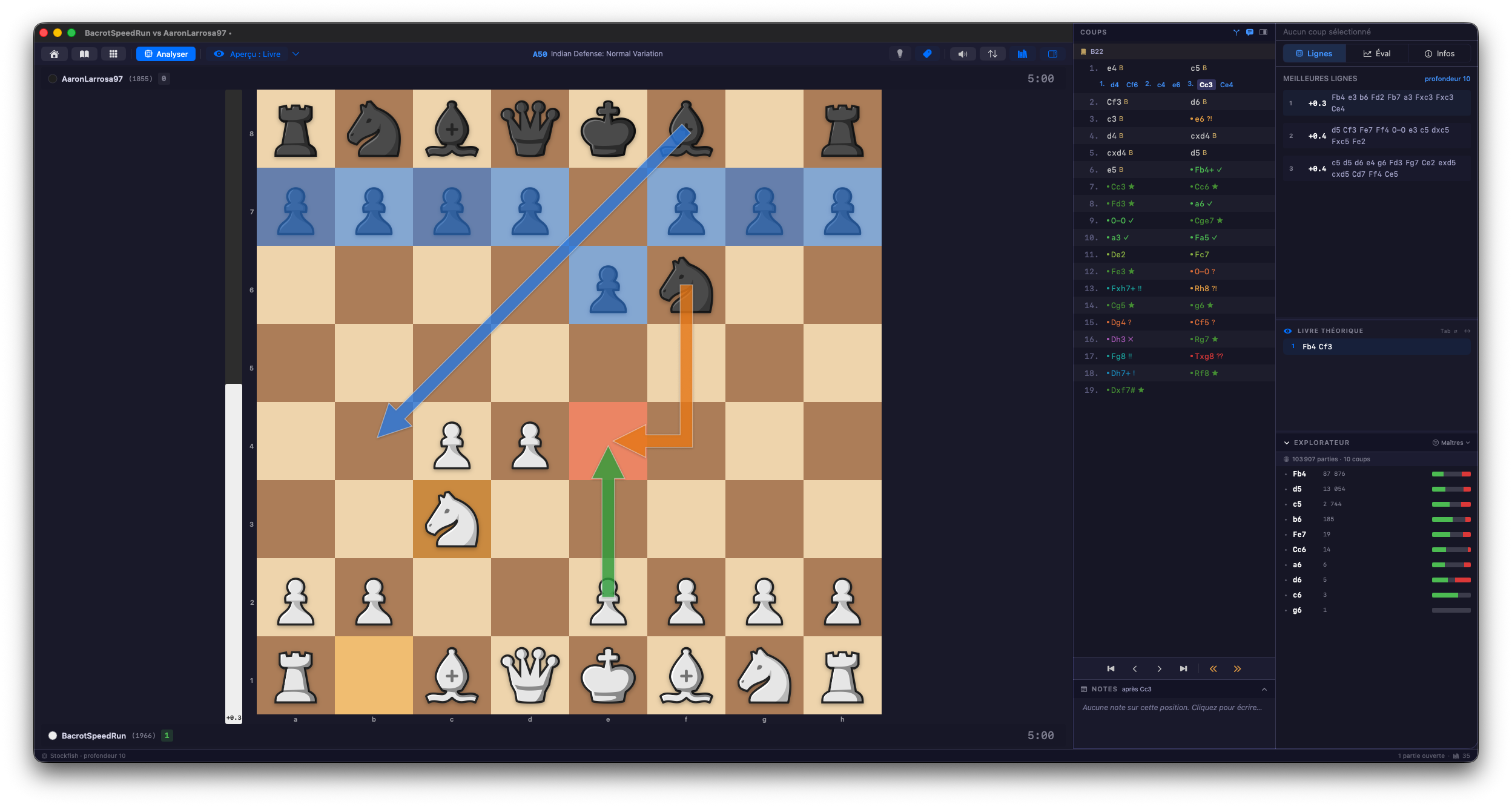The image size is (1512, 807).
Task: Open the Maîtres database dropdown in Explorateur
Action: point(1451,443)
